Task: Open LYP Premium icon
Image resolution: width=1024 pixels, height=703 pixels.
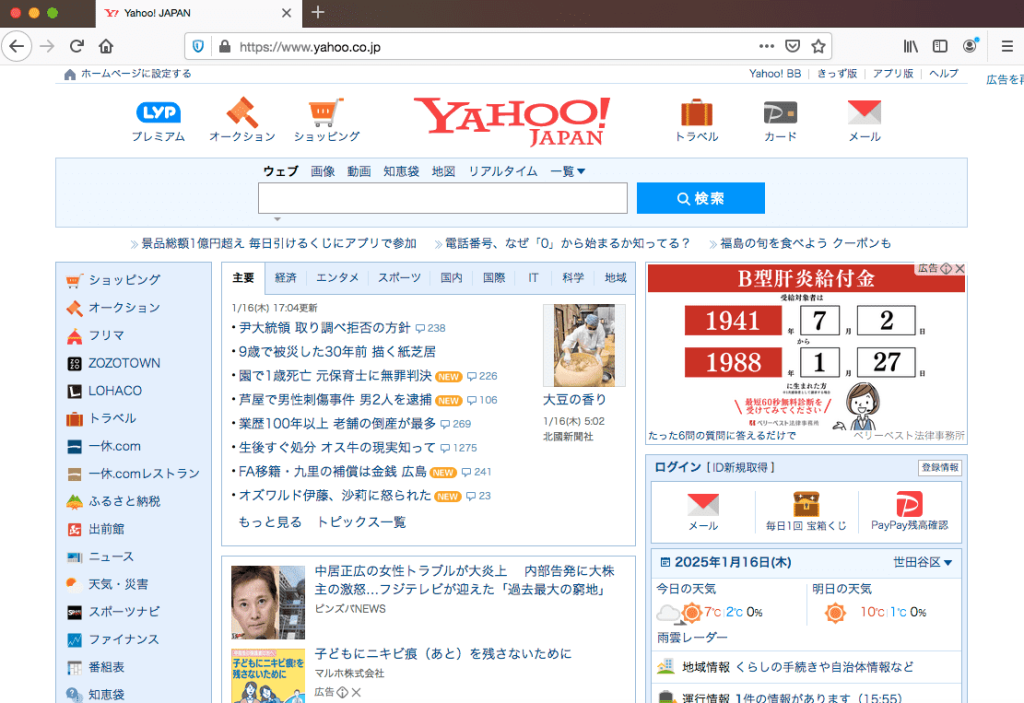Action: click(x=158, y=113)
